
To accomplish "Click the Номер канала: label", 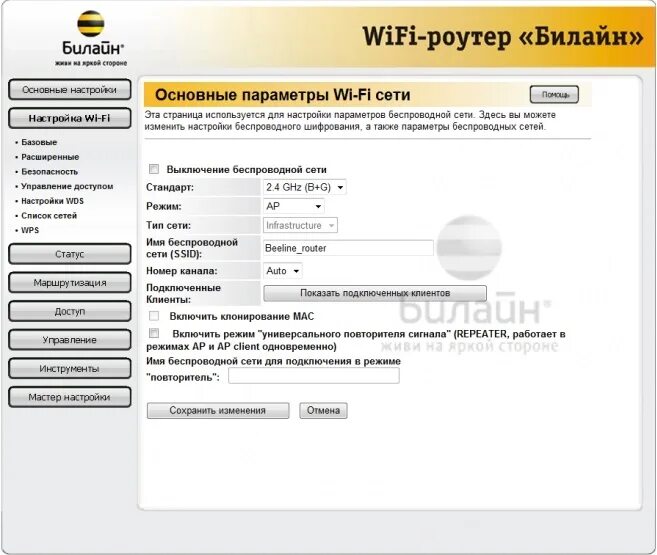I will (182, 271).
